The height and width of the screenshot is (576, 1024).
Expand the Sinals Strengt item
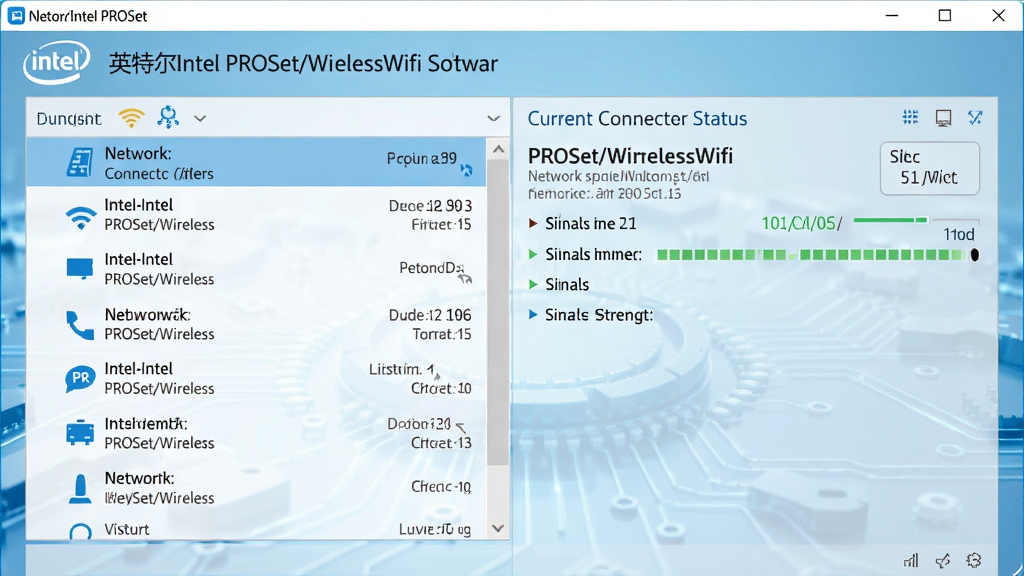pos(533,315)
